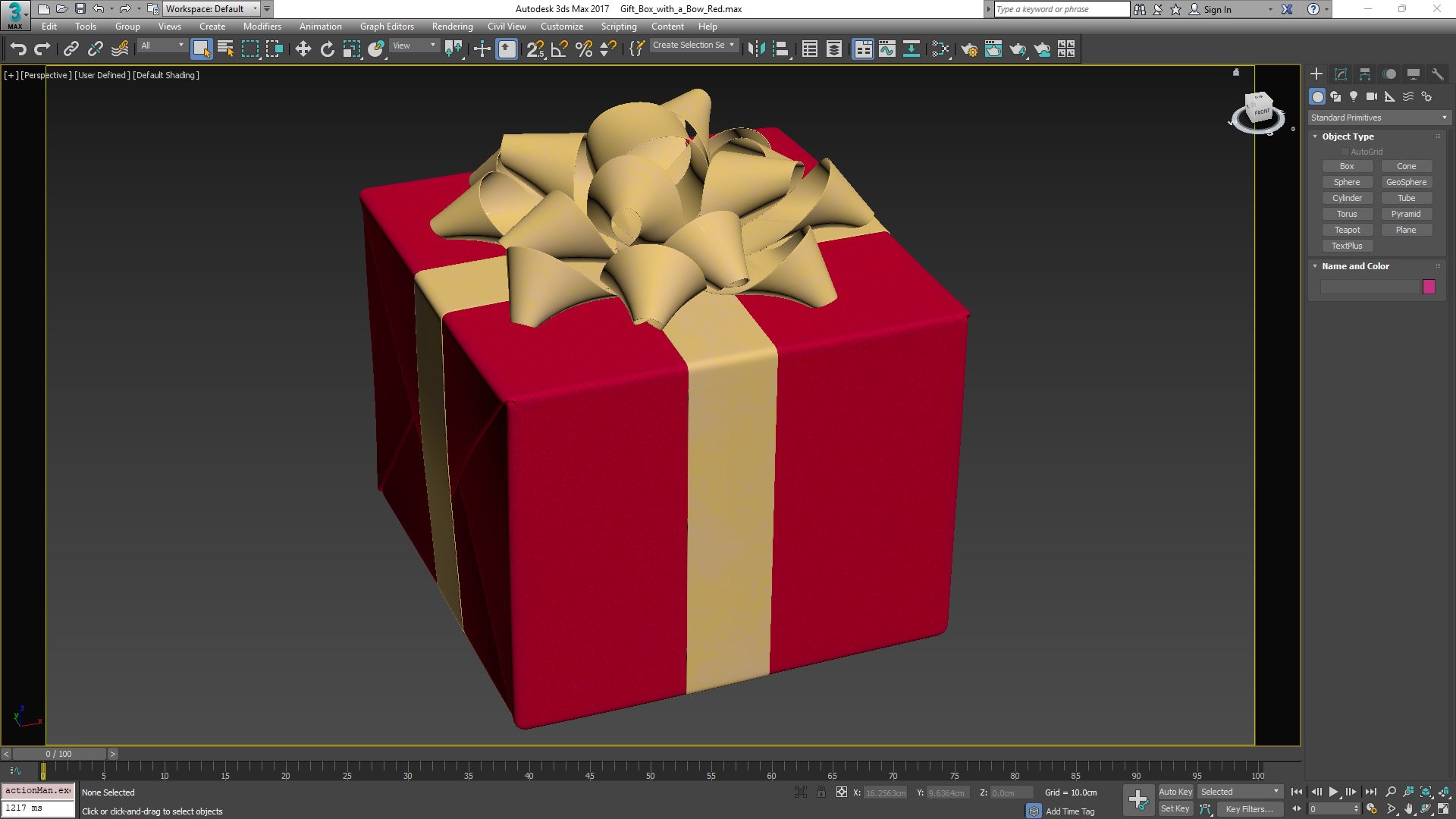1456x819 pixels.
Task: Toggle Auto Key mode
Action: point(1175,792)
